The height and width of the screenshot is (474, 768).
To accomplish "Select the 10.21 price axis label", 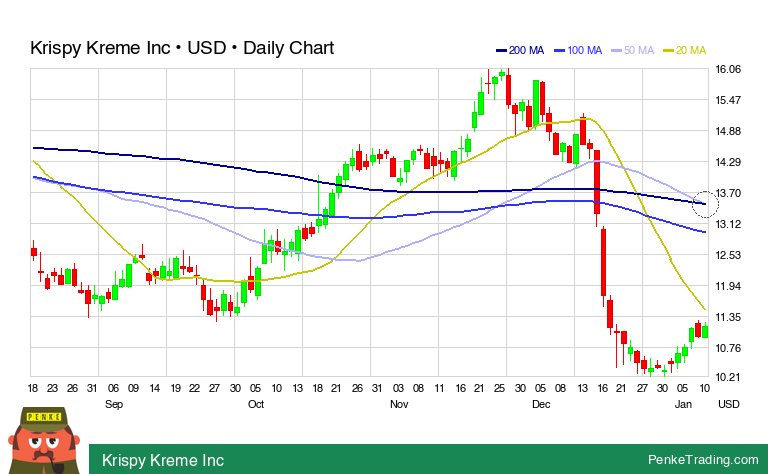I will (x=728, y=377).
